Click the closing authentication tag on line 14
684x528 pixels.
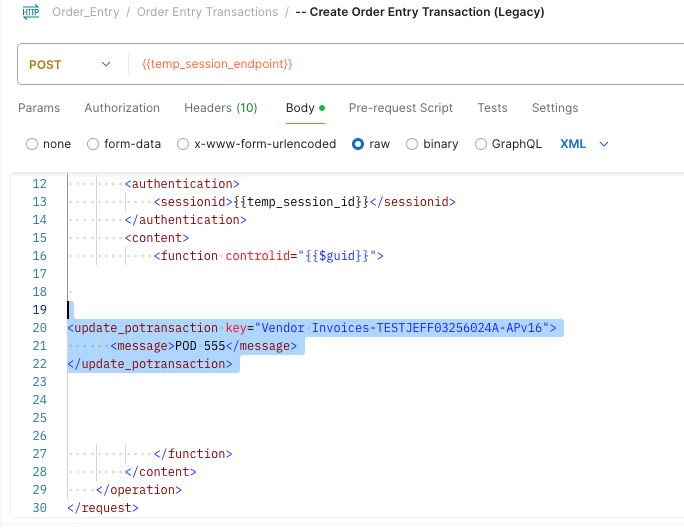pyautogui.click(x=185, y=219)
